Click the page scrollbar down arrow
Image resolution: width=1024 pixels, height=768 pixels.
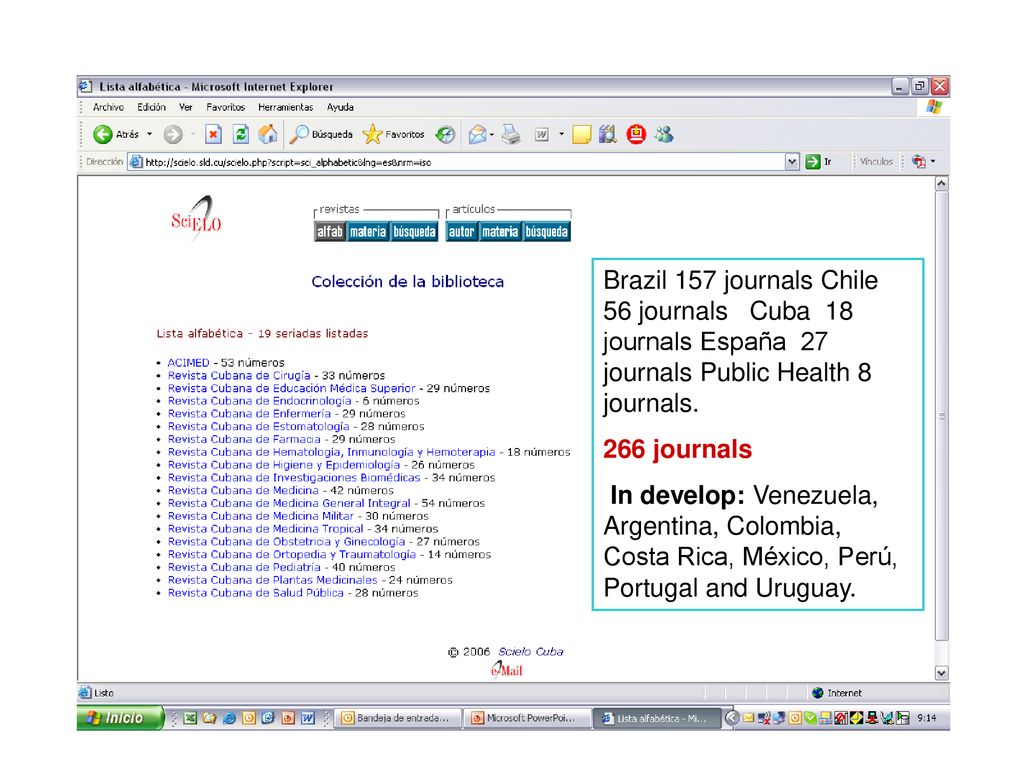(941, 673)
